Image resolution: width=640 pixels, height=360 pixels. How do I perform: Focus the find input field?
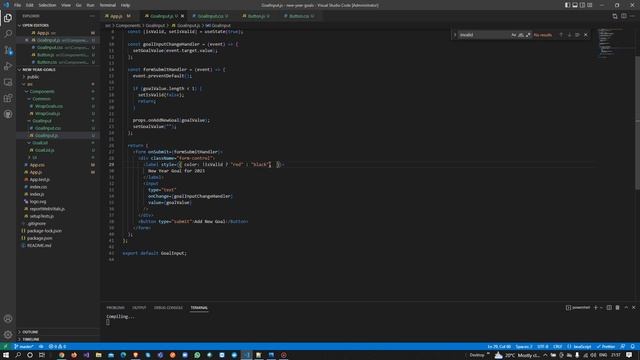484,35
